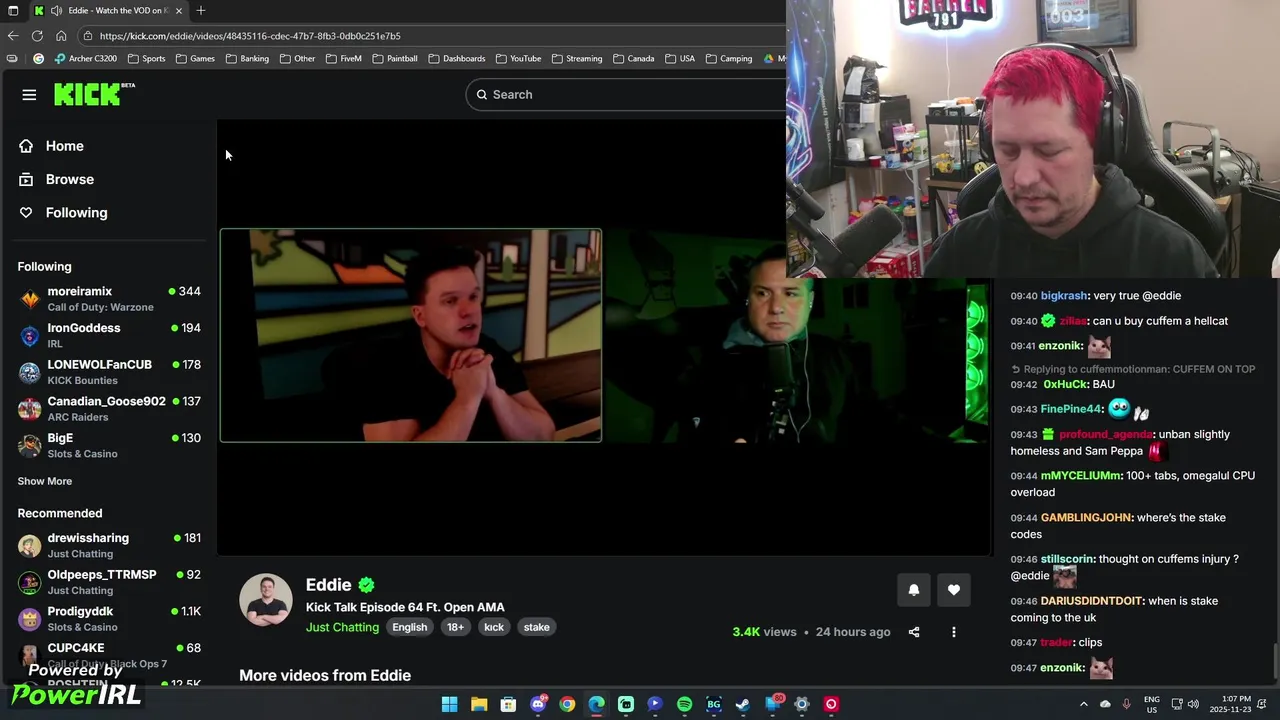Show hidden icons via the tray chevron
The height and width of the screenshot is (720, 1280).
pyautogui.click(x=1083, y=704)
